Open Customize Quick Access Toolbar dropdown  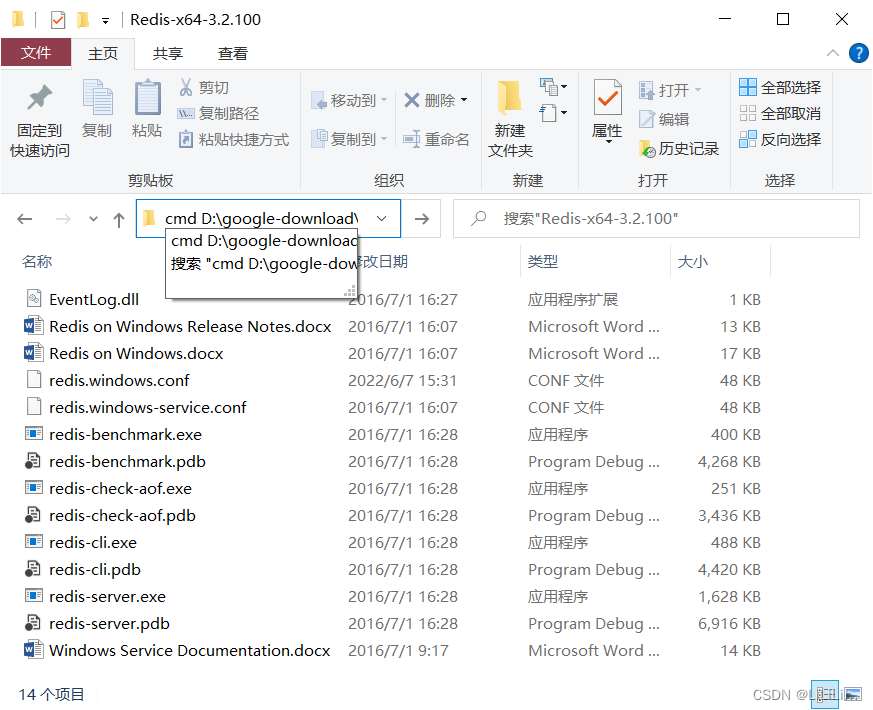105,21
